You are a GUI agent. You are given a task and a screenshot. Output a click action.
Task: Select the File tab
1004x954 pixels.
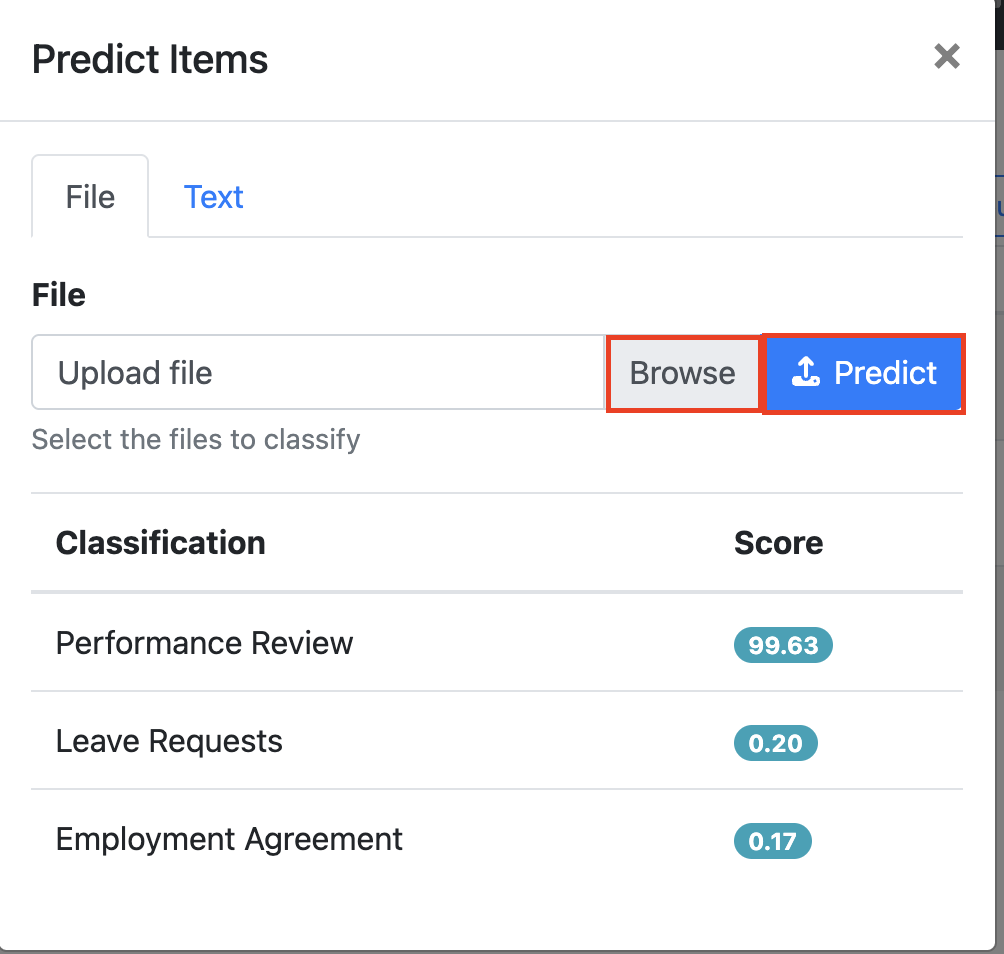(x=90, y=197)
